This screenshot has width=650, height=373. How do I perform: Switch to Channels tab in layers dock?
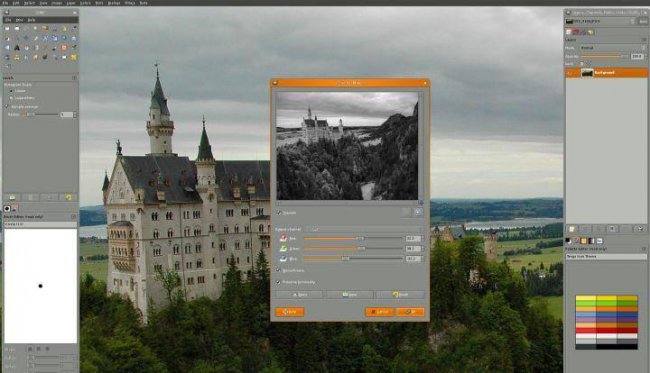[576, 32]
